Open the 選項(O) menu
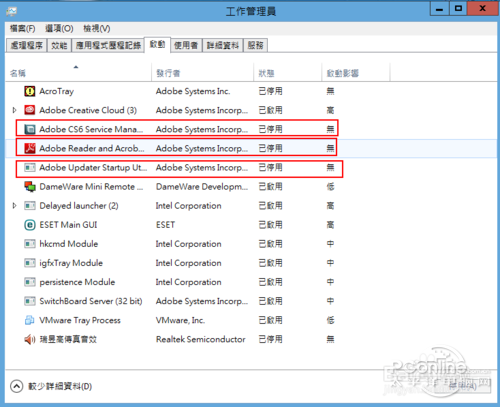This screenshot has width=500, height=407. click(x=59, y=29)
